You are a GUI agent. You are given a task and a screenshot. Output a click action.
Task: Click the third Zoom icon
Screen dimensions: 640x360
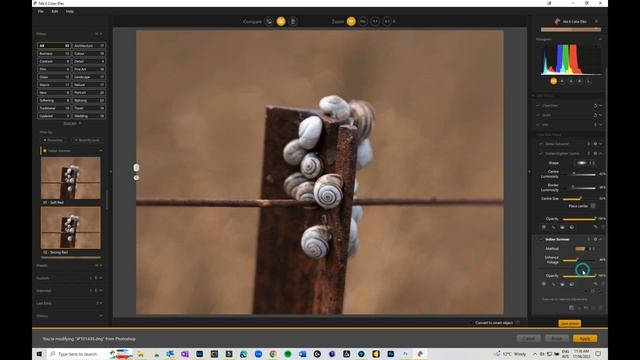[x=375, y=21]
